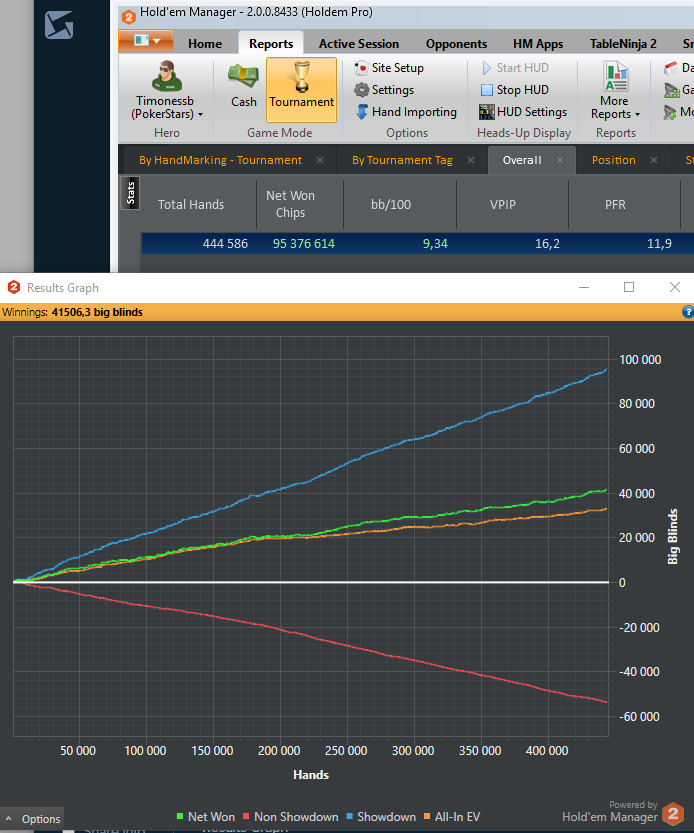Sort by Net Won Chips column header
The image size is (694, 833).
[x=290, y=205]
